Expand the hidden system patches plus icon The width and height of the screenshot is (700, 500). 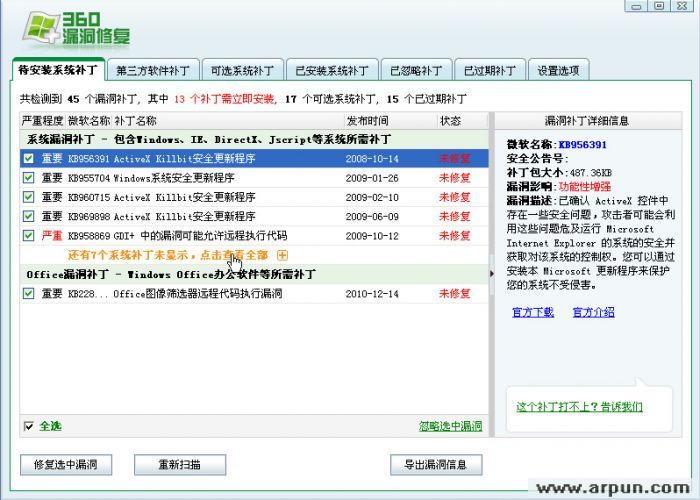coord(282,255)
